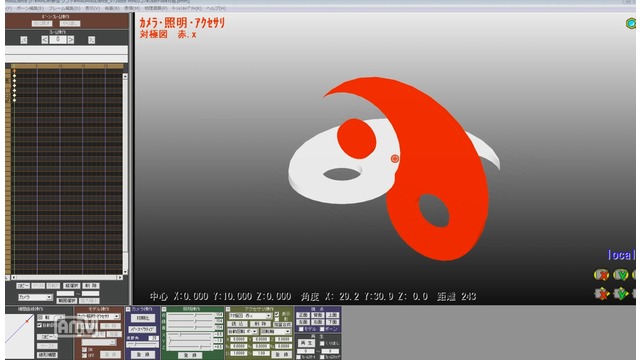Open the model selection dropdown in model panel
Screen dimensions: 640x360
[98, 316]
